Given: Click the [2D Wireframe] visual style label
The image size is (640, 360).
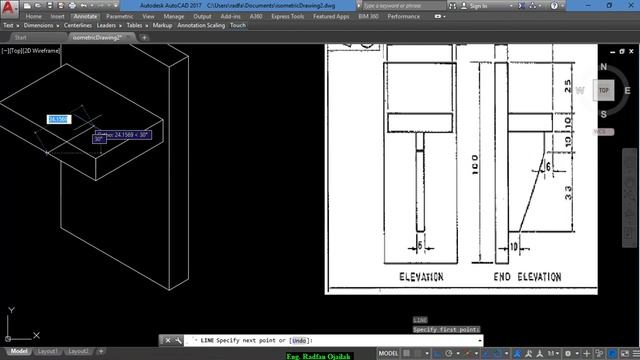Looking at the screenshot, I should (41, 51).
